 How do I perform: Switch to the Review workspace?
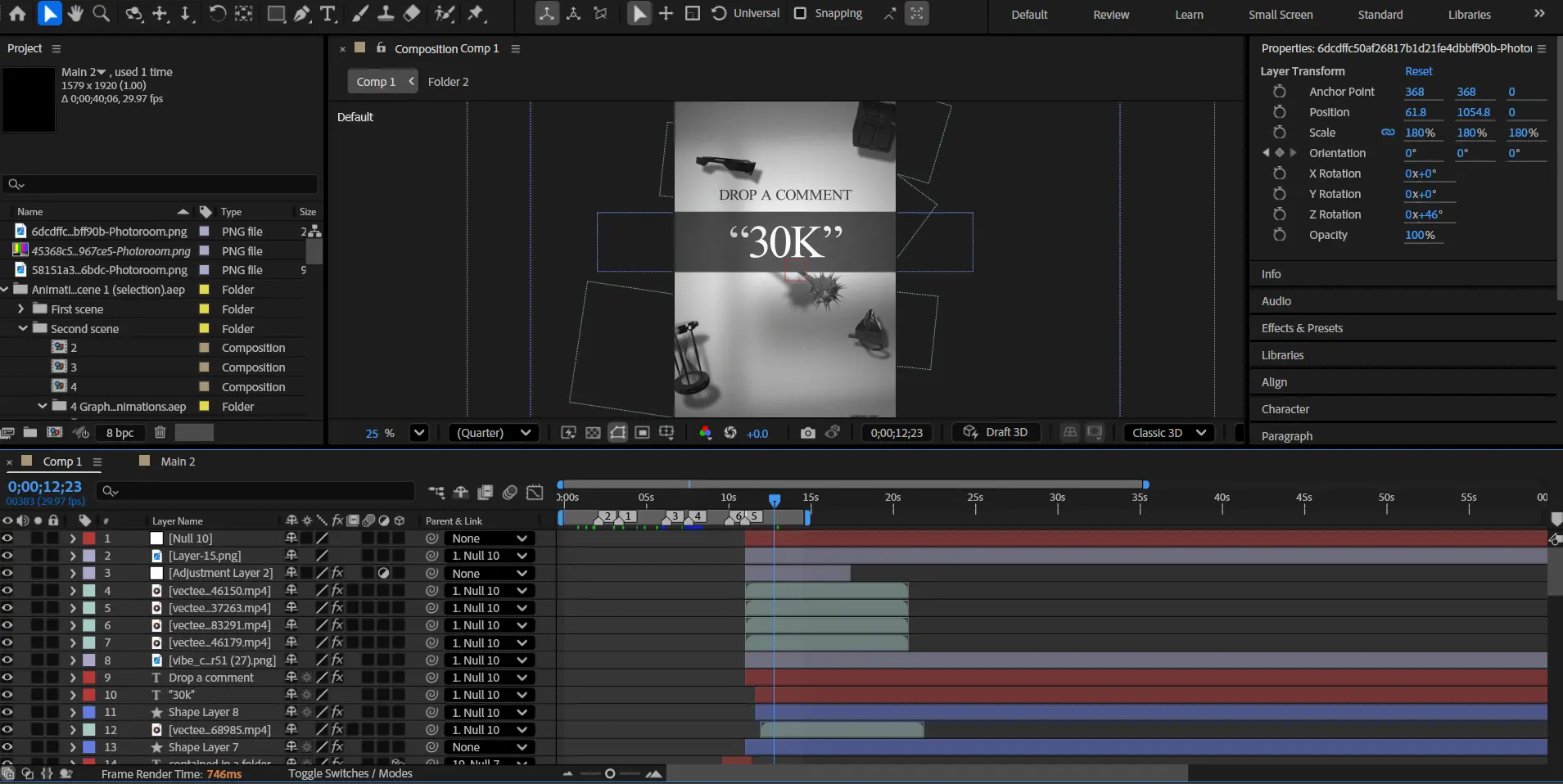click(x=1110, y=15)
